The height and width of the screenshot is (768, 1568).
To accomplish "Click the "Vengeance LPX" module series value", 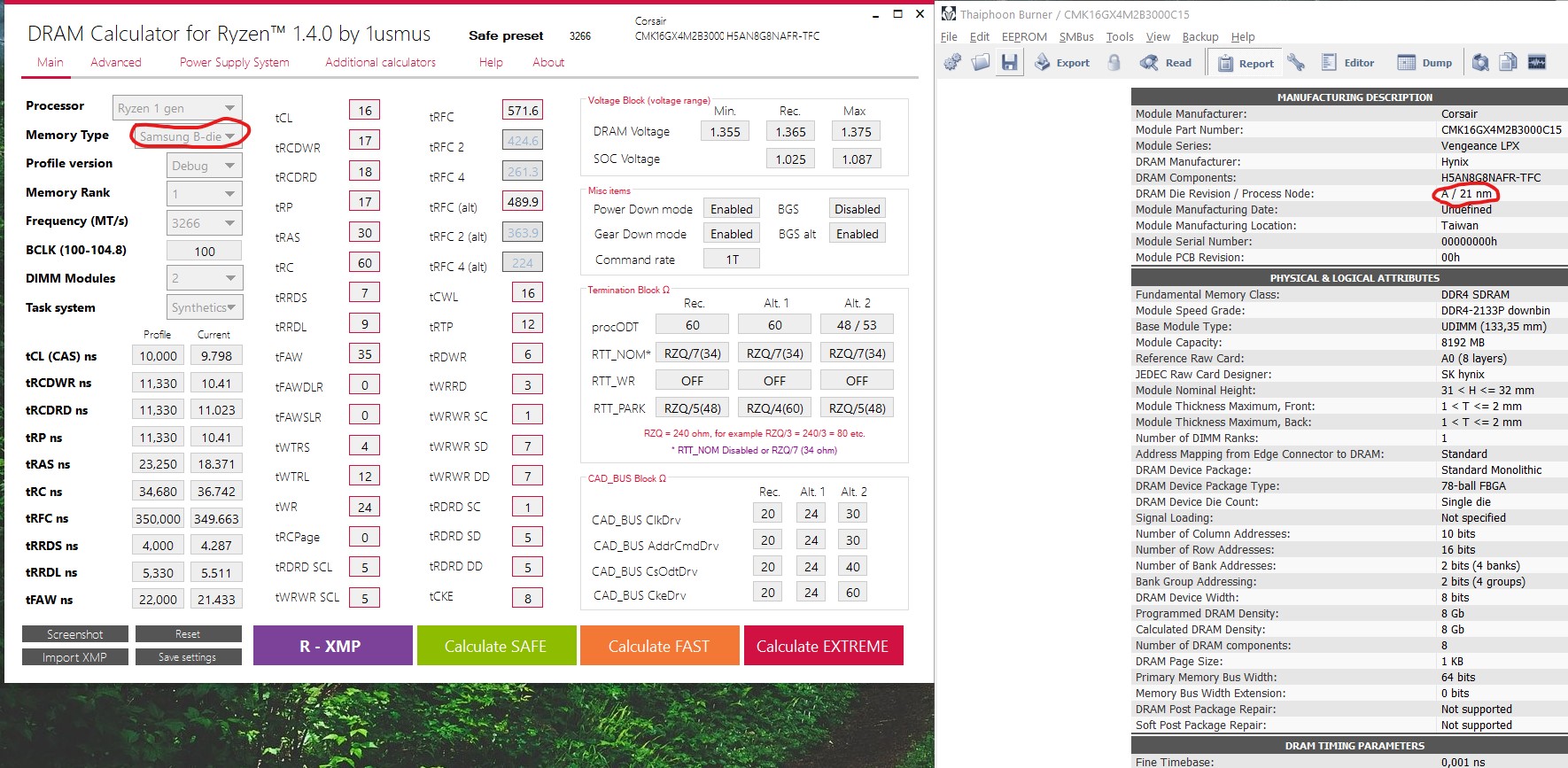I will pos(1479,146).
